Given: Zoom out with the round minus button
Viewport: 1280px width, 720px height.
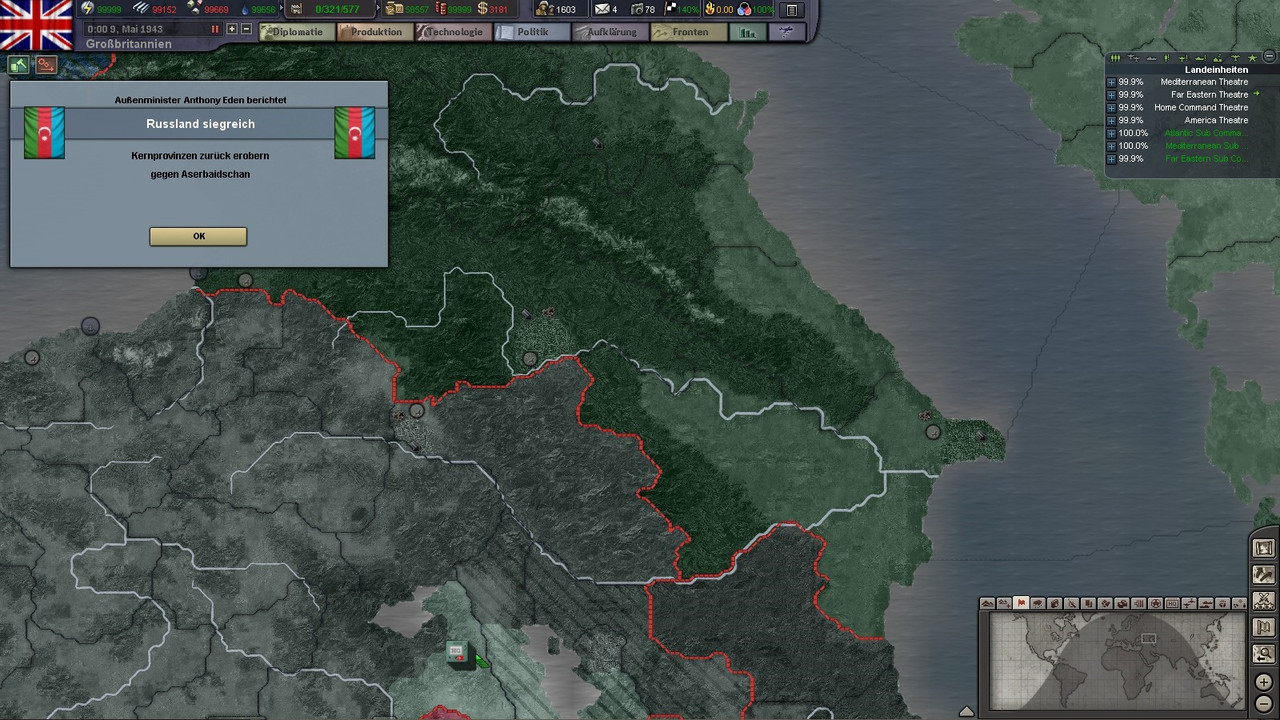Looking at the screenshot, I should pyautogui.click(x=1264, y=703).
